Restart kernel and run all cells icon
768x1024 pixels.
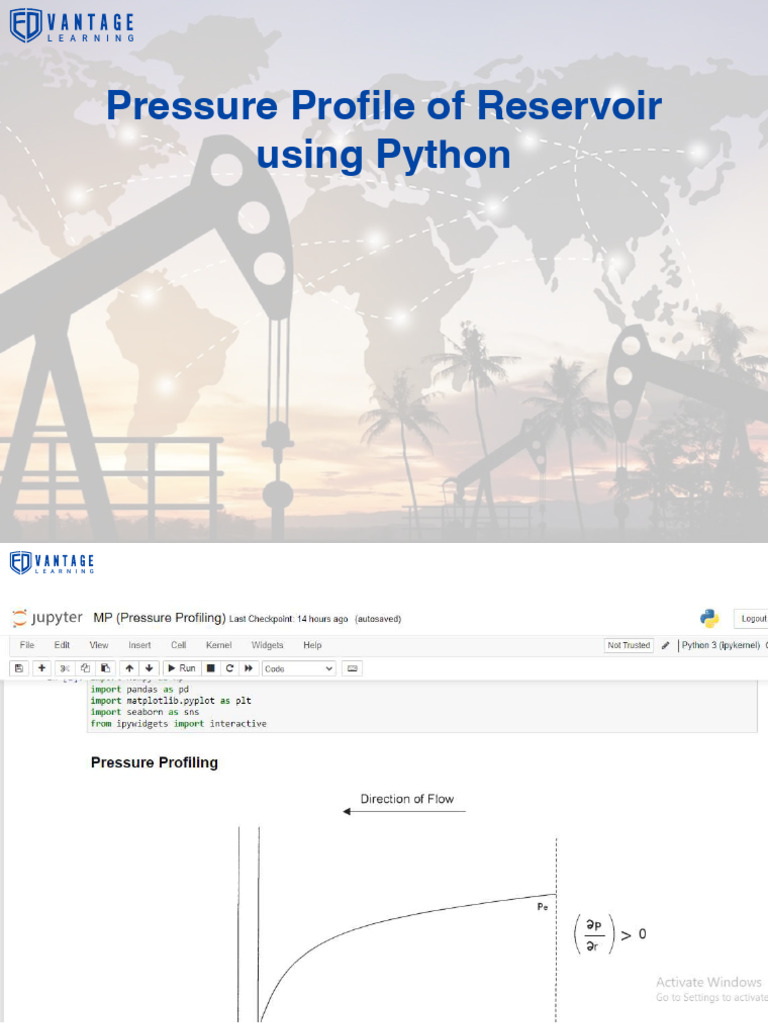click(248, 668)
